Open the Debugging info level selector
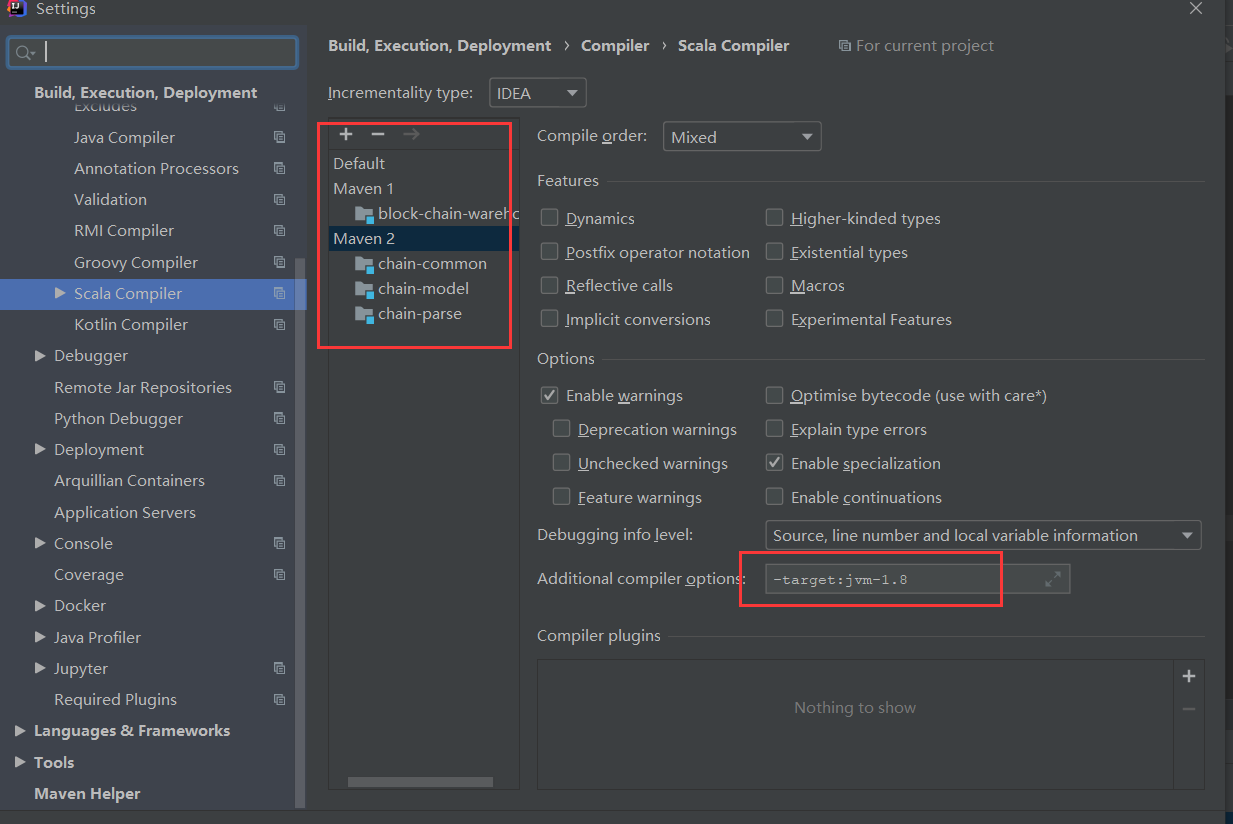Viewport: 1233px width, 824px height. point(982,535)
